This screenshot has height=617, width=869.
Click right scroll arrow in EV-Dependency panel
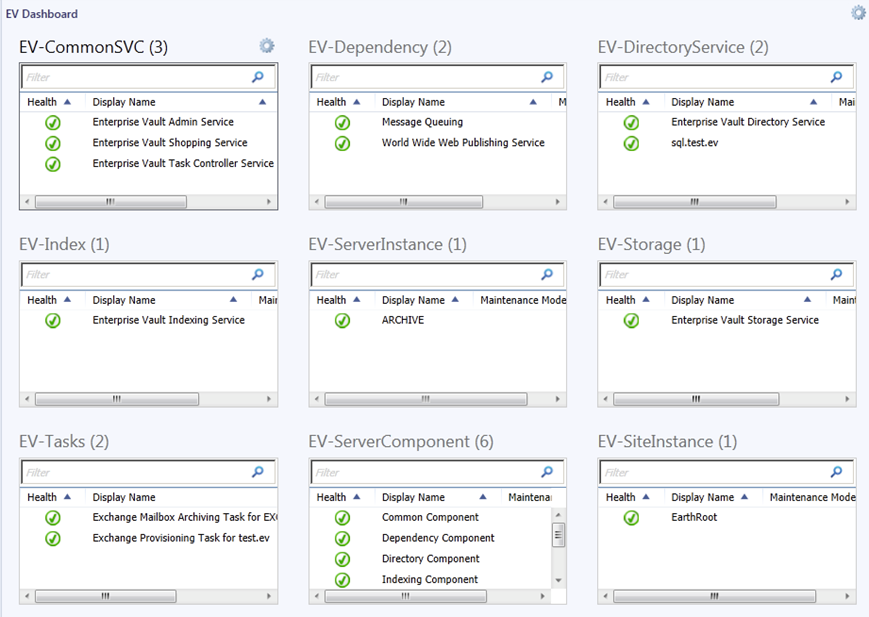coord(558,202)
